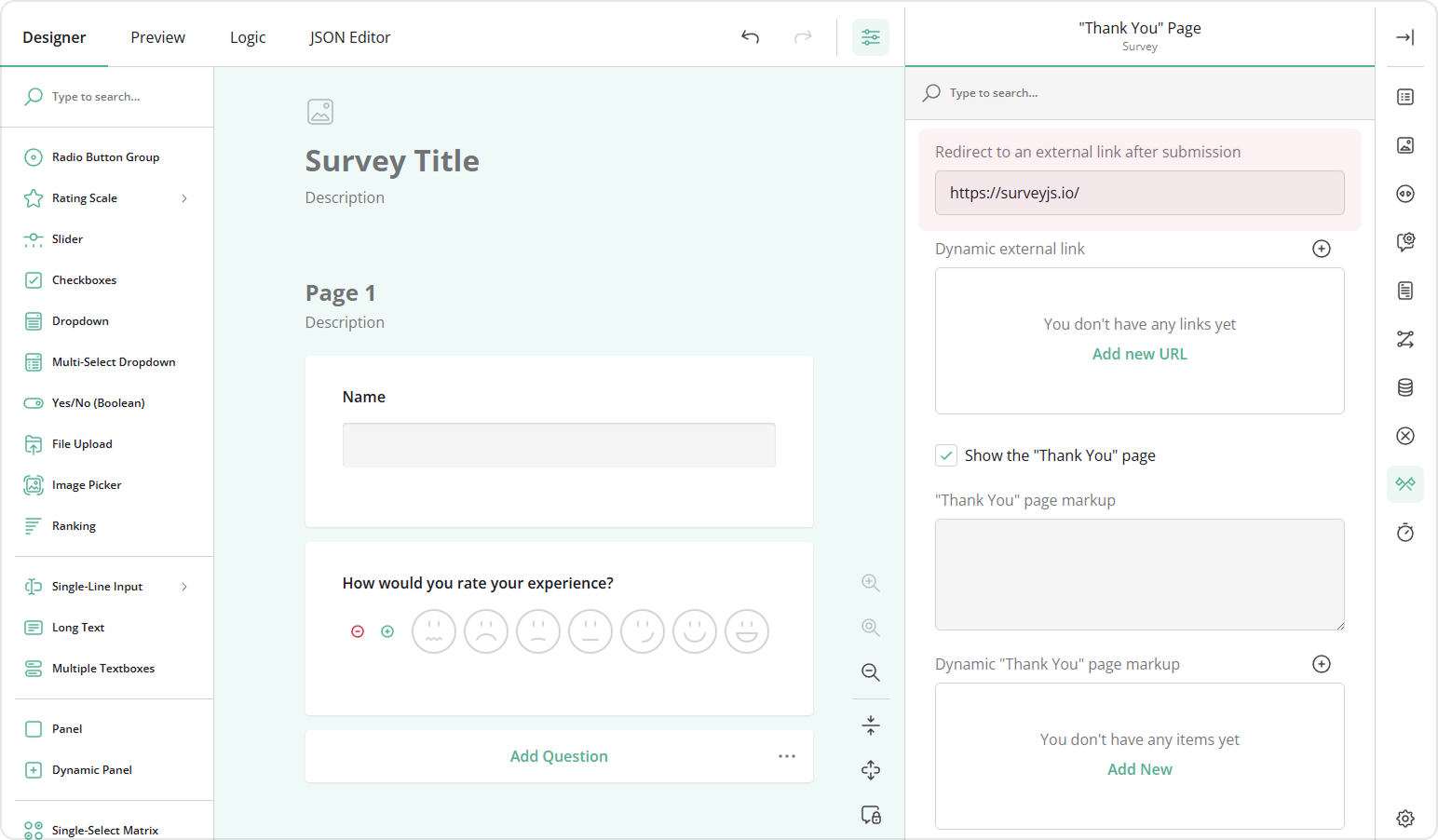The height and width of the screenshot is (840, 1438).
Task: Switch to the Preview tab
Action: [157, 37]
